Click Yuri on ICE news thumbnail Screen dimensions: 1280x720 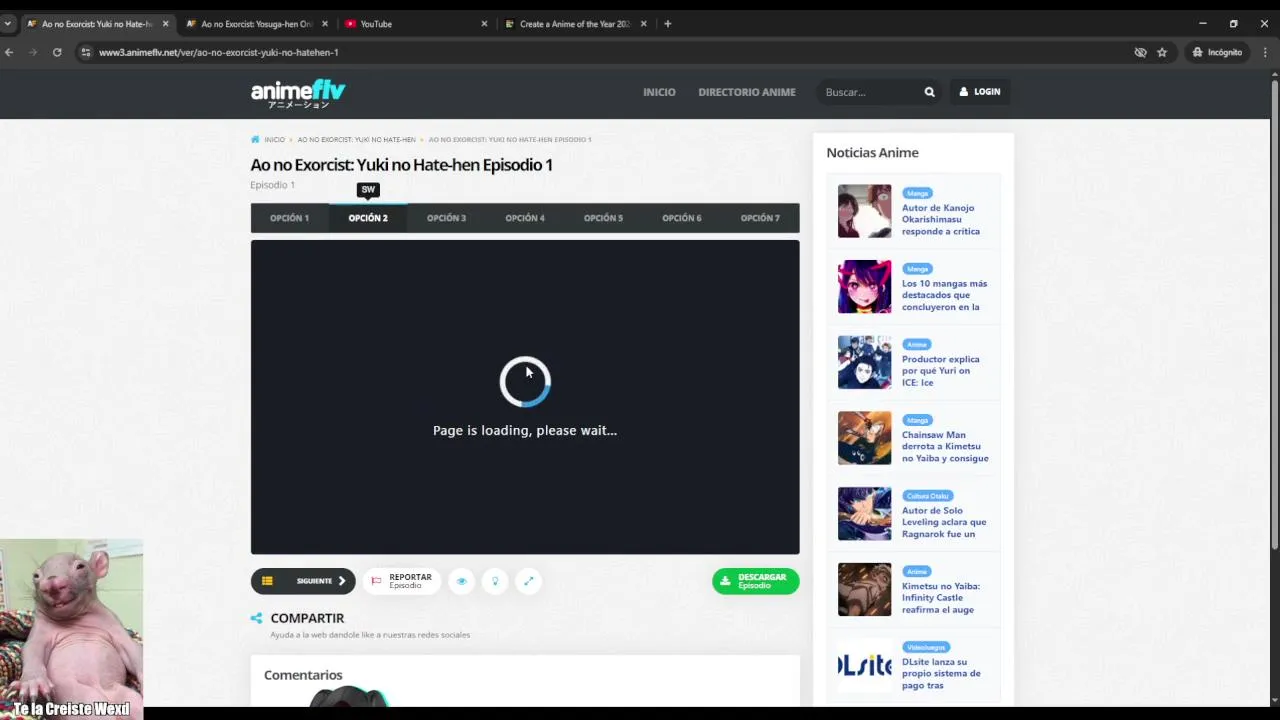[x=864, y=362]
